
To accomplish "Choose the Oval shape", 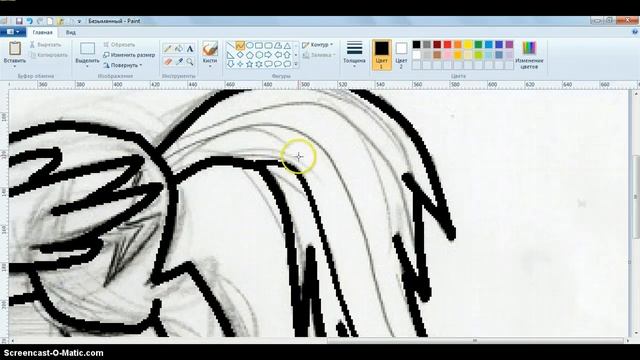I will click(x=249, y=46).
